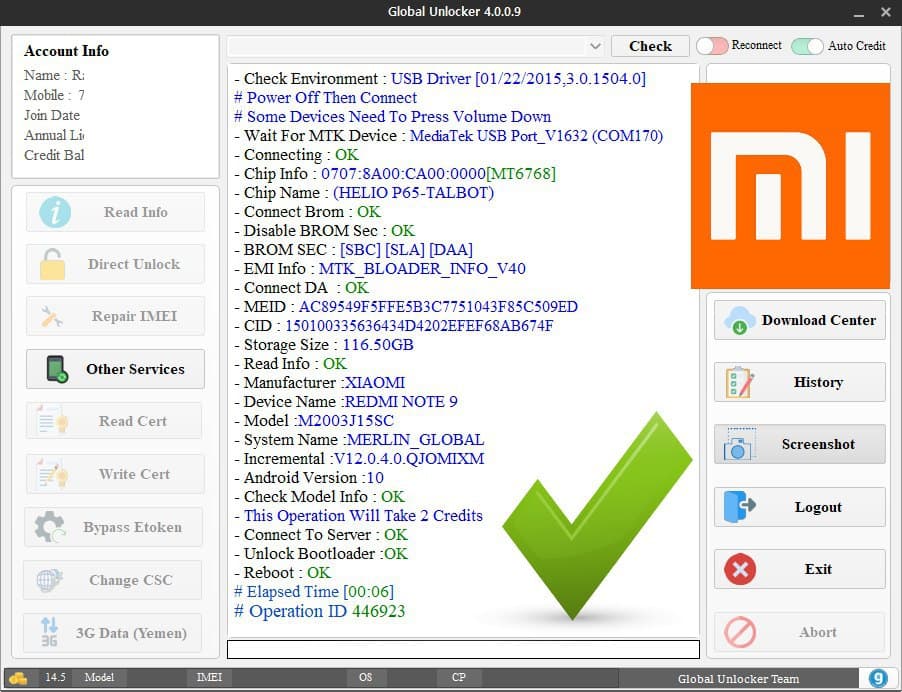This screenshot has width=902, height=692.
Task: Click the 'Model :M2003J15SC' log line
Action: coord(314,421)
